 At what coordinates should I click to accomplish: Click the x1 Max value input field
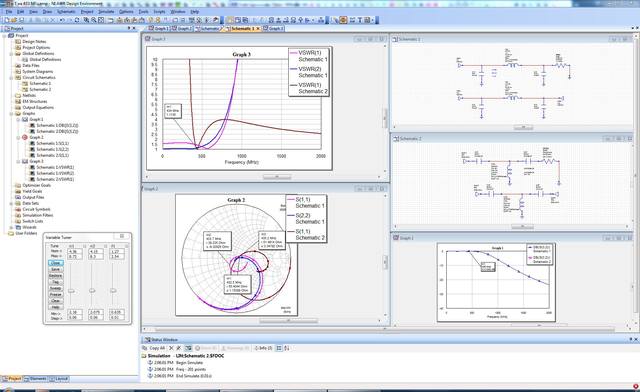75,256
